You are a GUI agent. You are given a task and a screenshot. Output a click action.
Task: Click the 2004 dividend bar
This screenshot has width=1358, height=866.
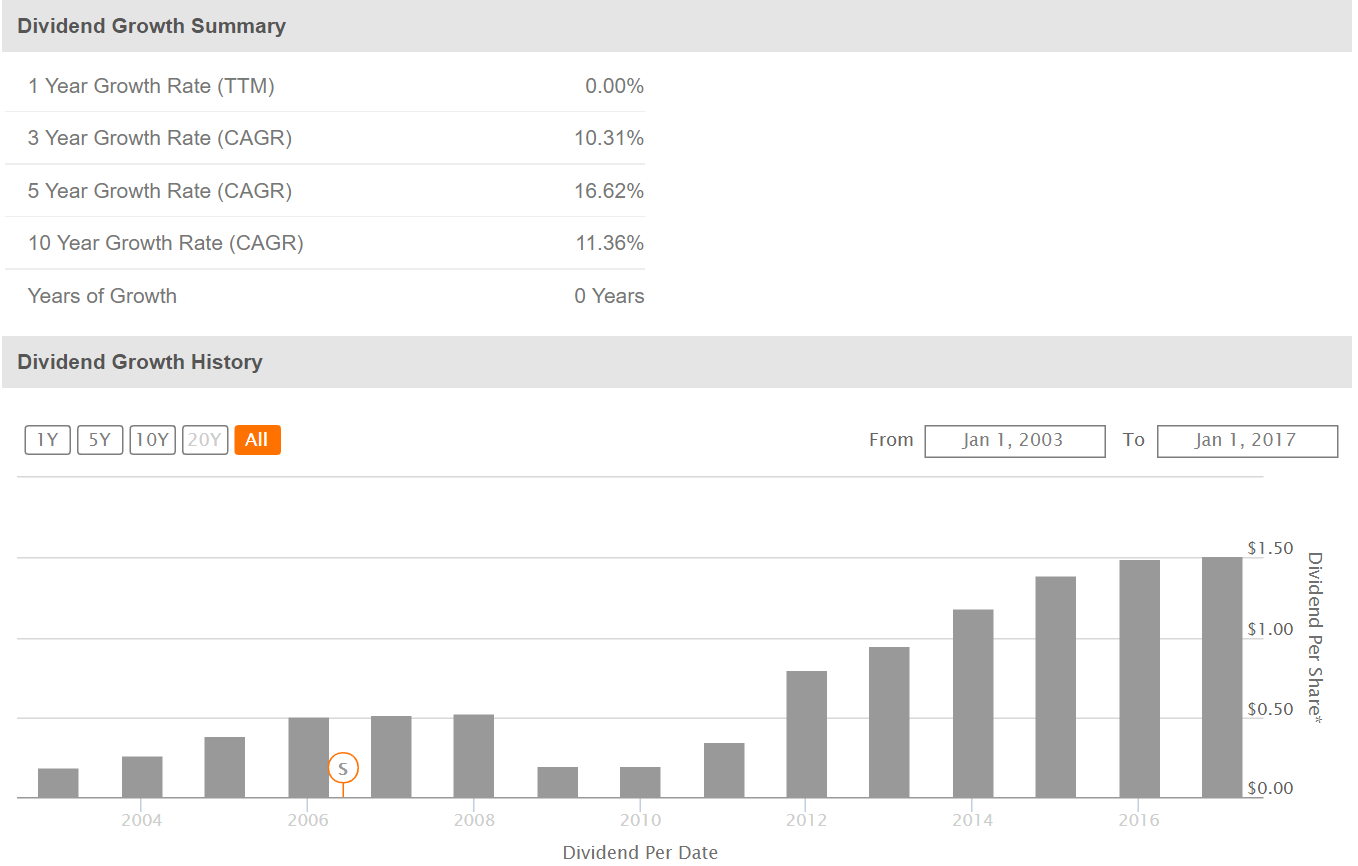tap(142, 777)
